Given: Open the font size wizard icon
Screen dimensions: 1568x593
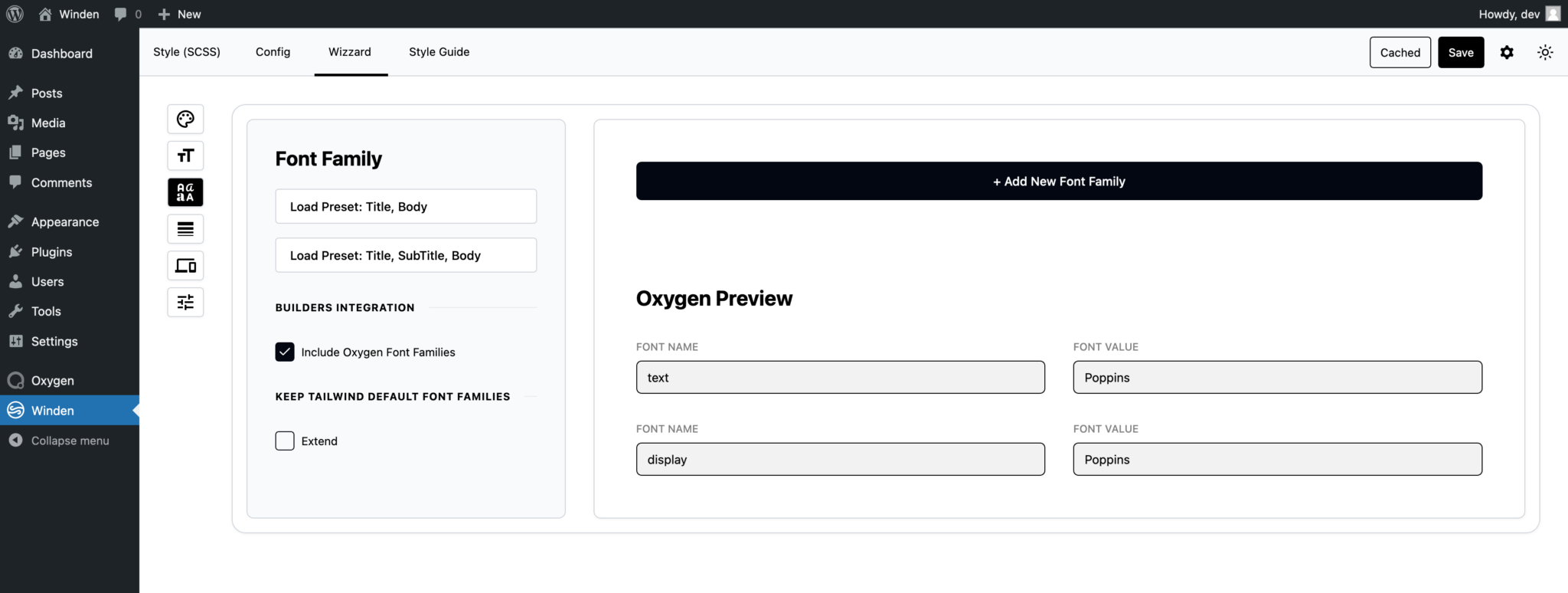Looking at the screenshot, I should pyautogui.click(x=185, y=156).
